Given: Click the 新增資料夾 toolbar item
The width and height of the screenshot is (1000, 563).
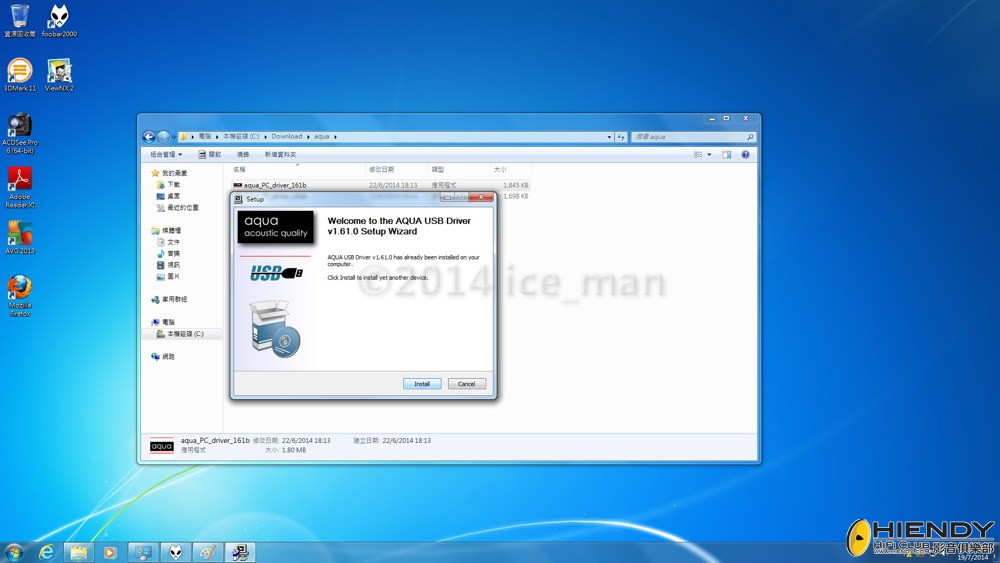Looking at the screenshot, I should pyautogui.click(x=280, y=155).
